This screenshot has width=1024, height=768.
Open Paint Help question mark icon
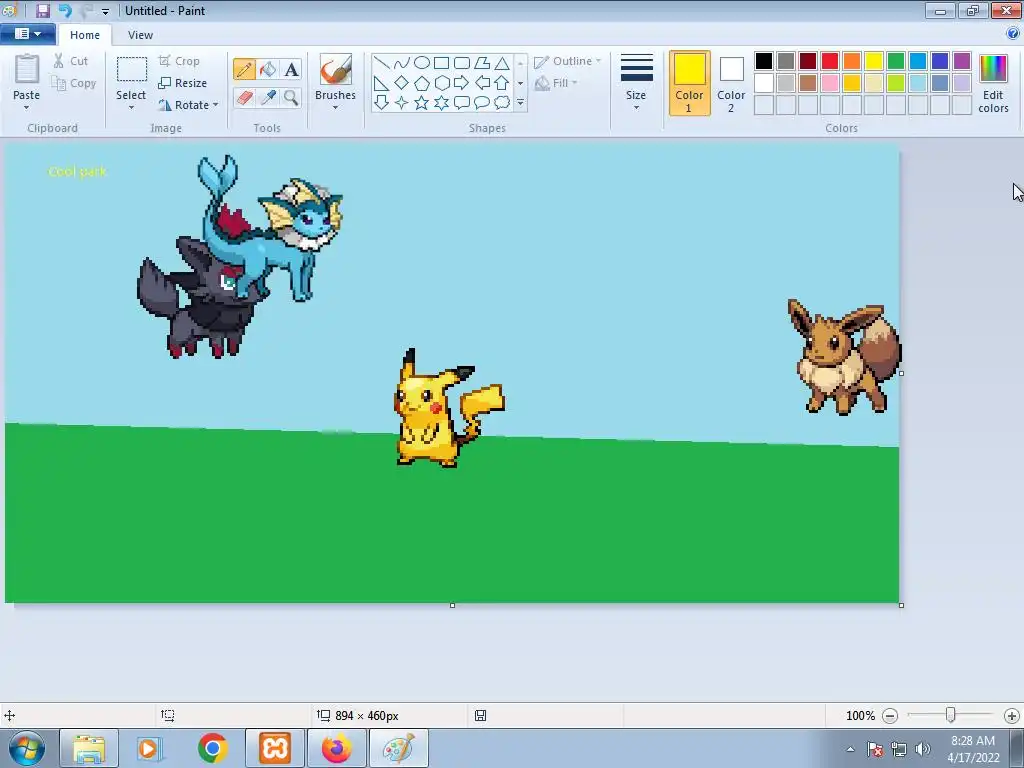tap(1013, 34)
